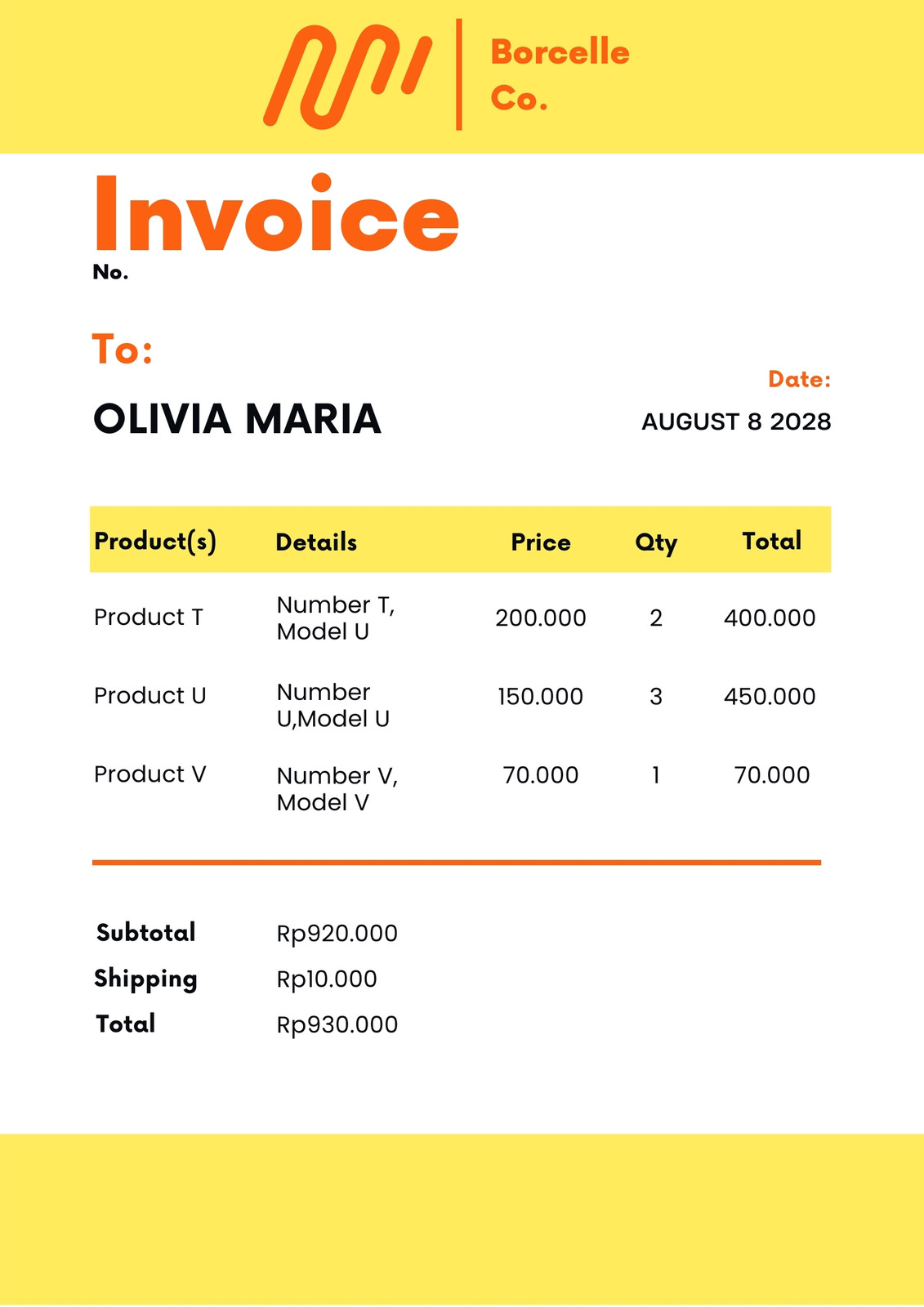Select the recipient name OLIVIA MARIA
Image resolution: width=924 pixels, height=1307 pixels.
[237, 419]
